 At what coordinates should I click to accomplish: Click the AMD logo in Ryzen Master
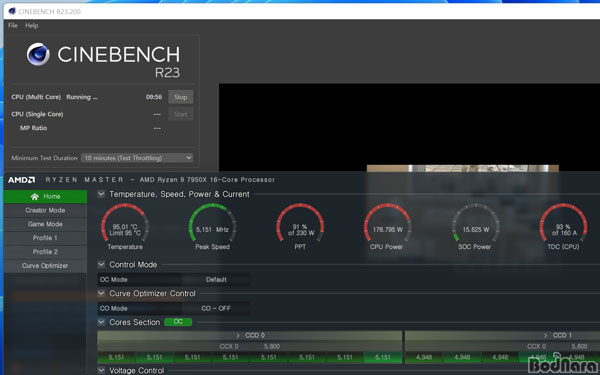(21, 180)
